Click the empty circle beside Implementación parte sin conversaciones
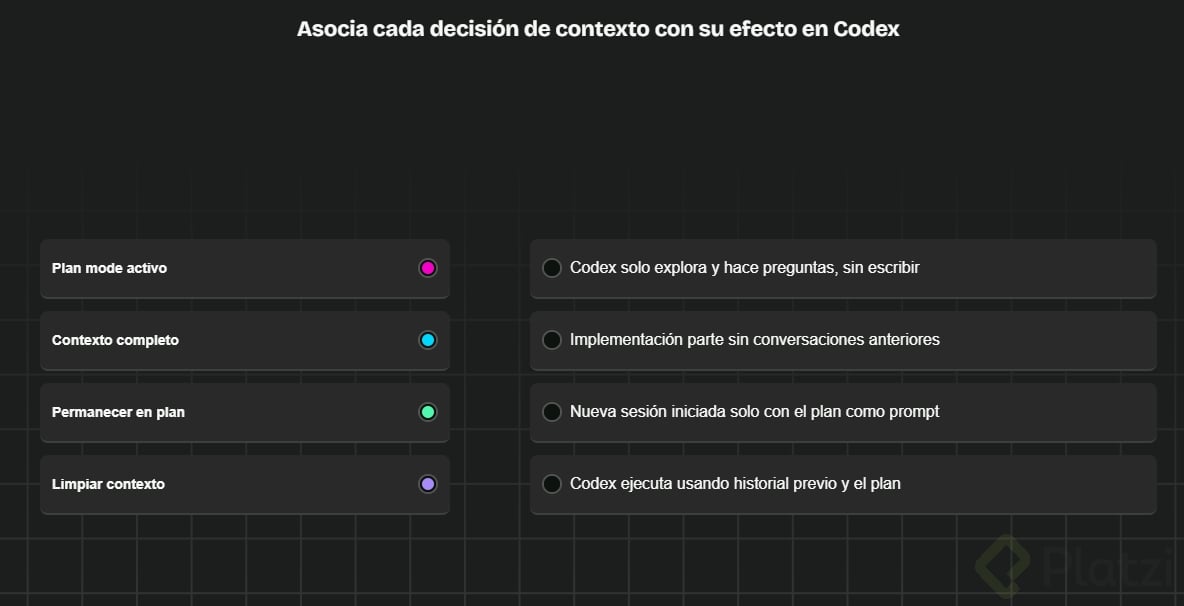 [x=552, y=340]
